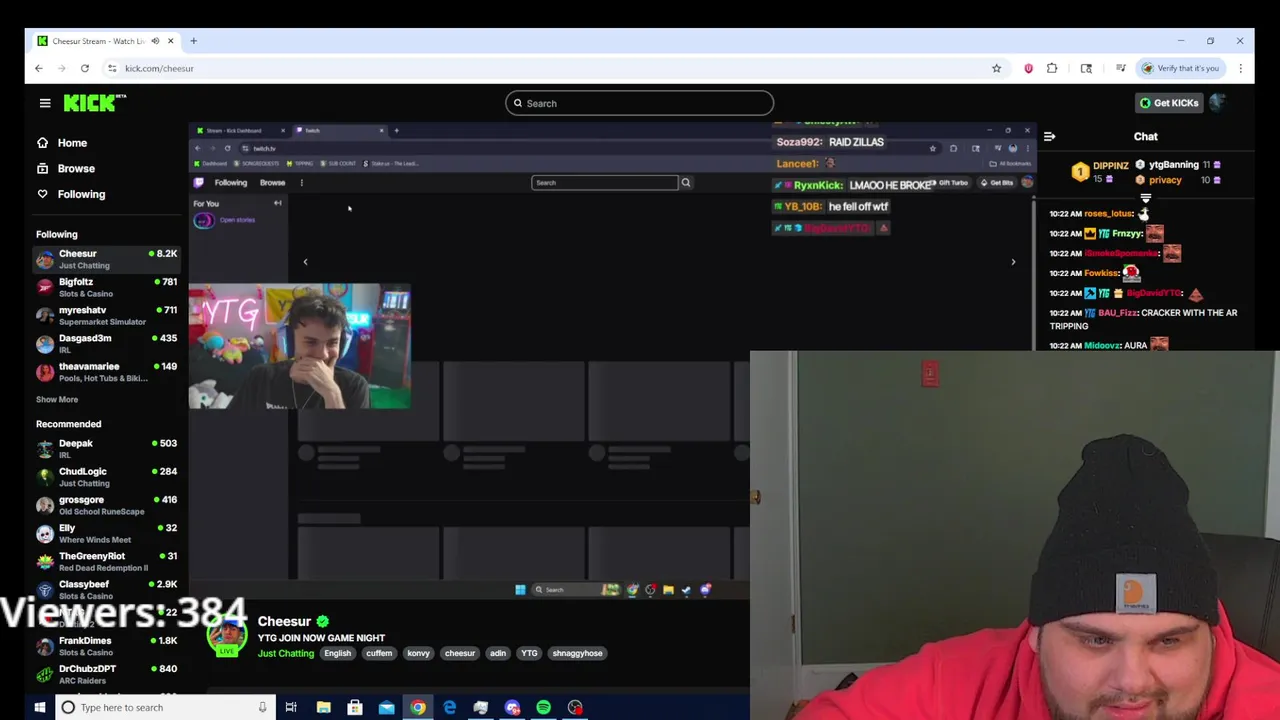Select the English tag

(337, 653)
